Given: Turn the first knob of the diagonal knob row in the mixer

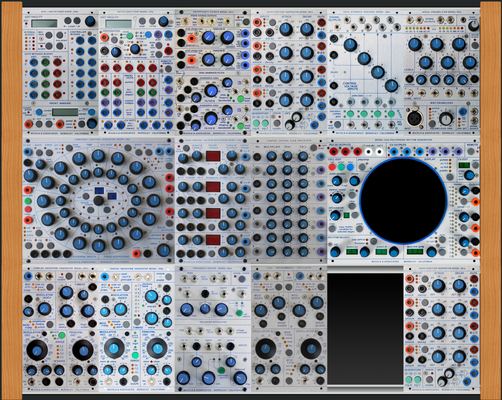Looking at the screenshot, I should tap(350, 44).
